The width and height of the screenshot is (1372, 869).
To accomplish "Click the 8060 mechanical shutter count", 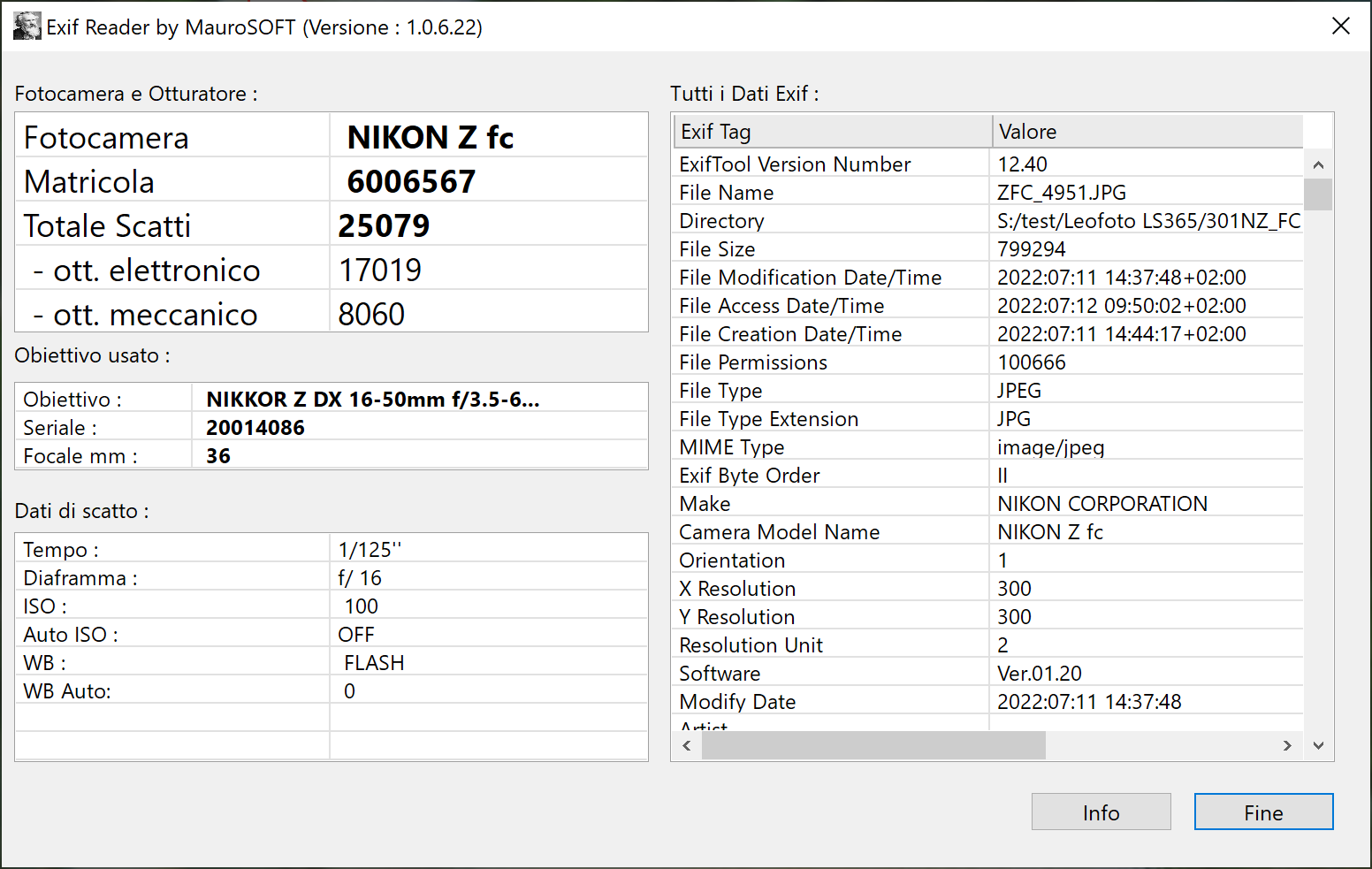I will click(x=371, y=314).
